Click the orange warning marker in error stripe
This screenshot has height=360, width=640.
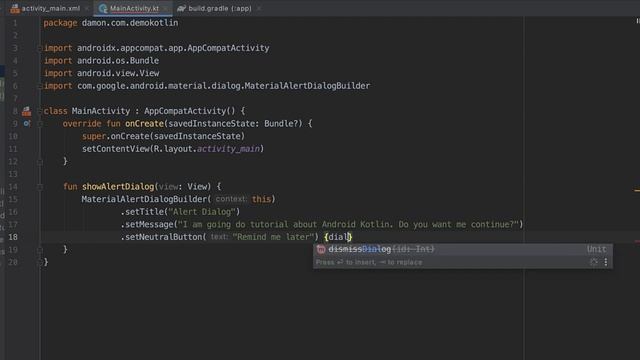tap(637, 190)
